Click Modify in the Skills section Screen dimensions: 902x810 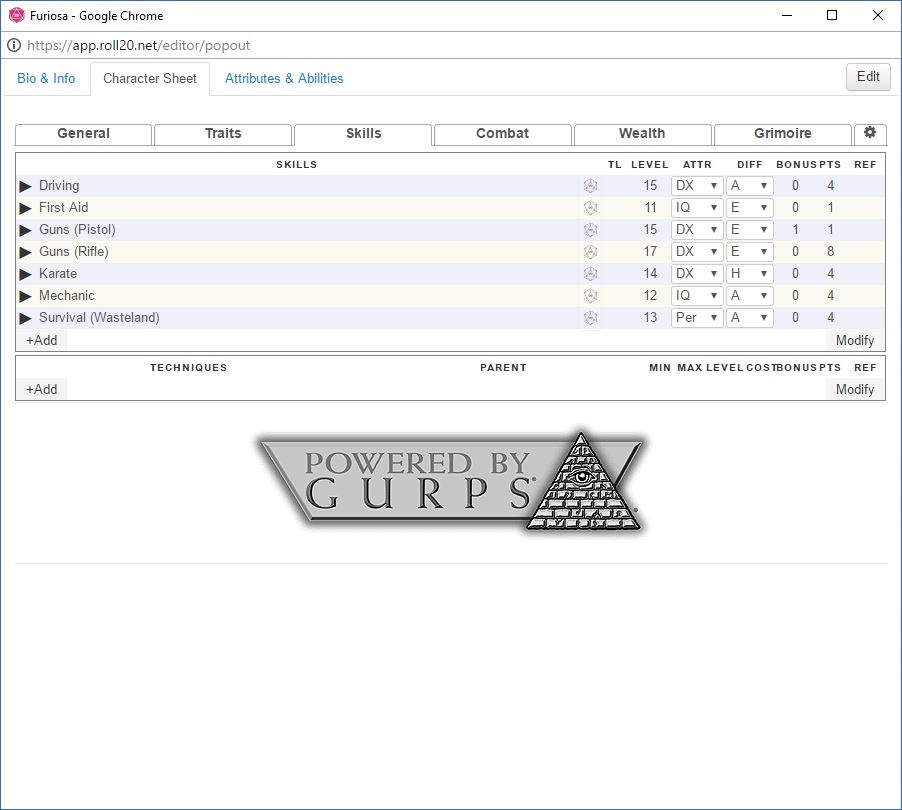(x=855, y=341)
